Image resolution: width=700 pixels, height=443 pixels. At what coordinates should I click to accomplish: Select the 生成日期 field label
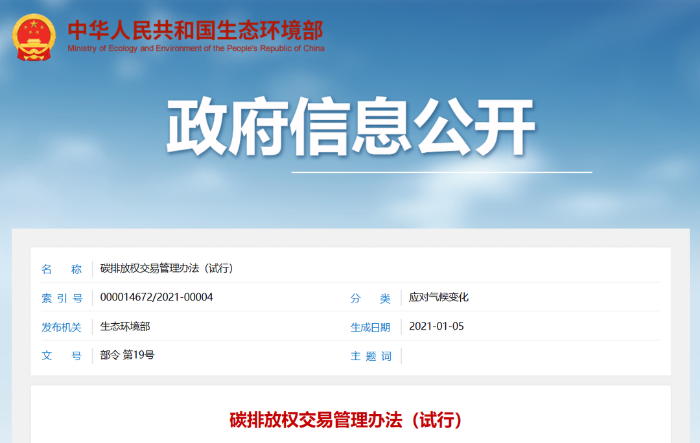tap(370, 327)
